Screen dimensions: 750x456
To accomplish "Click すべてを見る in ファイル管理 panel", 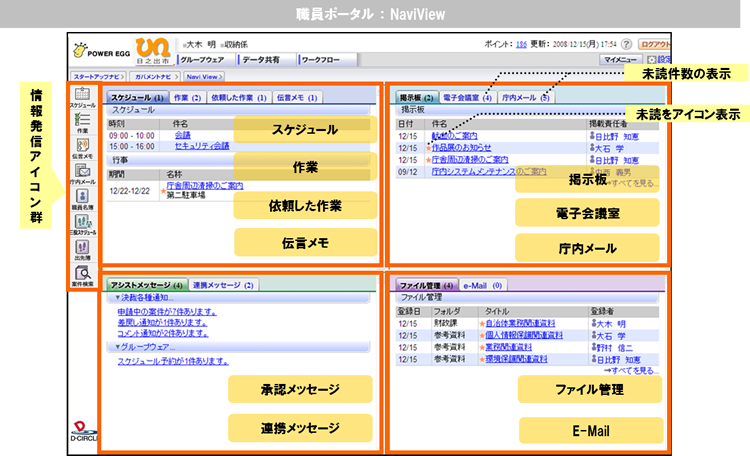I will point(631,370).
